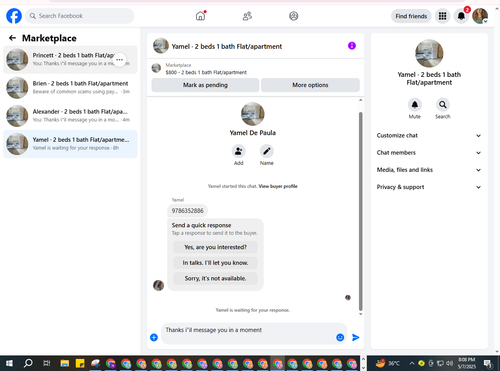Expand the Customize chat section
The width and height of the screenshot is (500, 371).
429,135
